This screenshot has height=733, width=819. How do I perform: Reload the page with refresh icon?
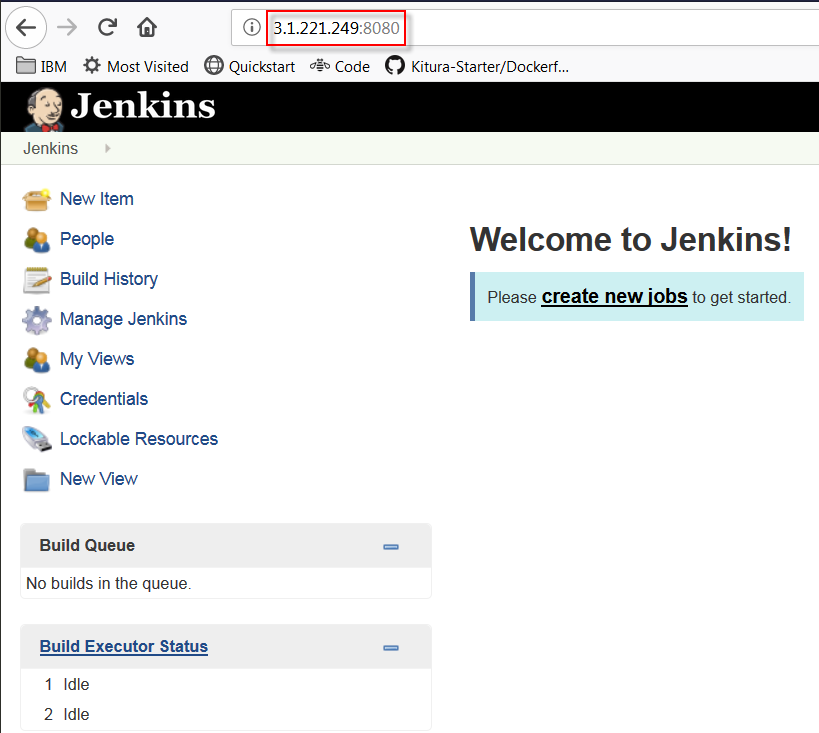[x=108, y=27]
